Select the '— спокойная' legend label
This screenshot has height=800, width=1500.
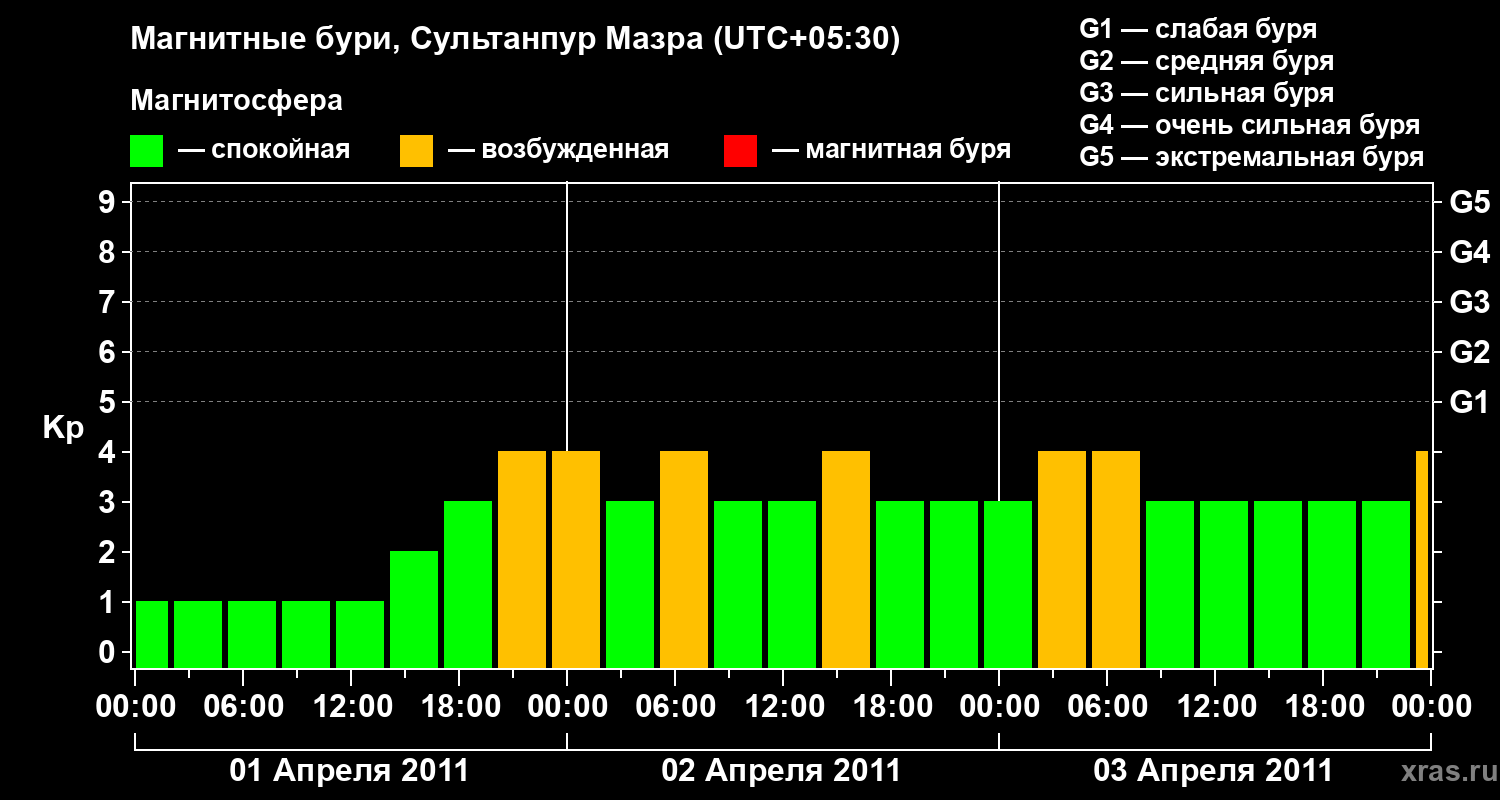click(264, 150)
